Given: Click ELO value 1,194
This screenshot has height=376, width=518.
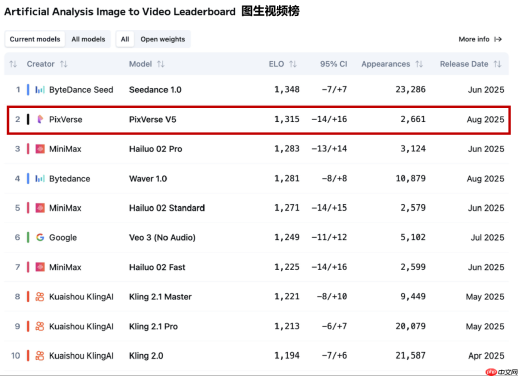Looking at the screenshot, I should coord(287,356).
